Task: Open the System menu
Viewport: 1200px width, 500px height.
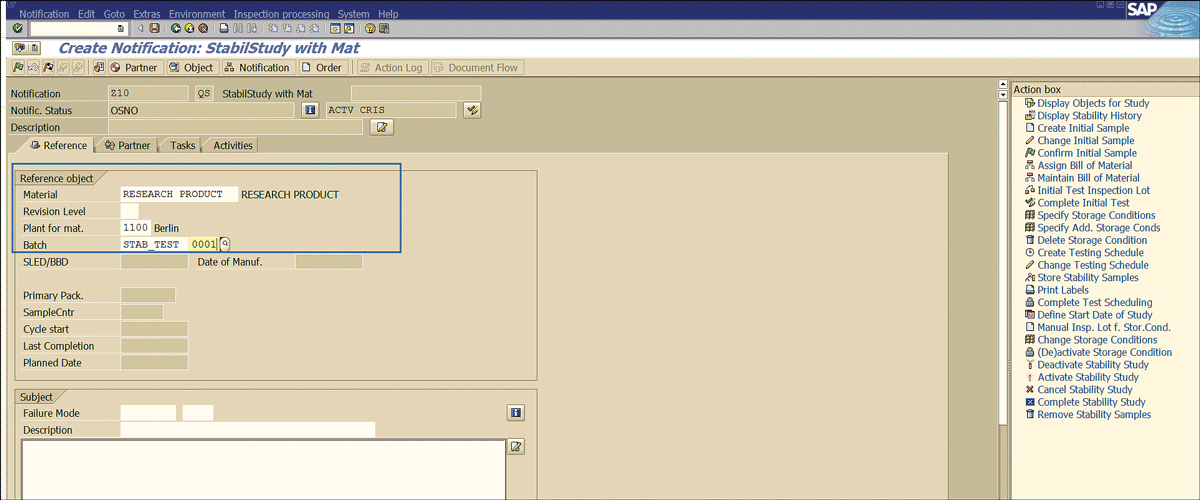Action: pos(354,14)
